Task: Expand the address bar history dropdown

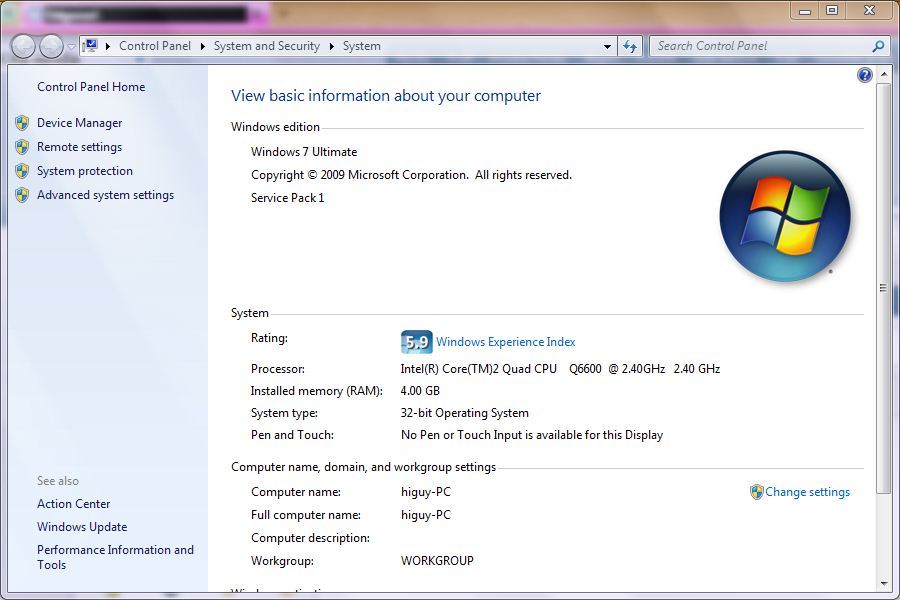Action: [607, 46]
